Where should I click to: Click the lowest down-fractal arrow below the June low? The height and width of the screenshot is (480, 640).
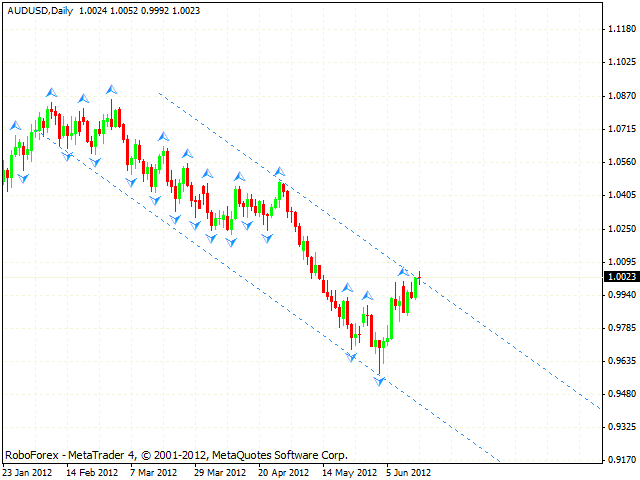[x=380, y=383]
